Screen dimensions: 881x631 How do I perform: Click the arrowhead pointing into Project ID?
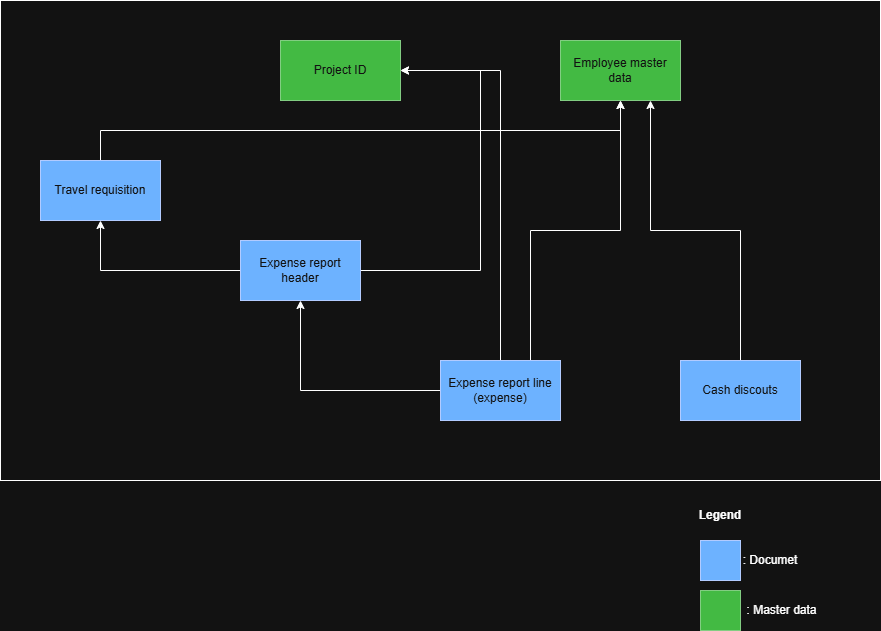pyautogui.click(x=406, y=70)
